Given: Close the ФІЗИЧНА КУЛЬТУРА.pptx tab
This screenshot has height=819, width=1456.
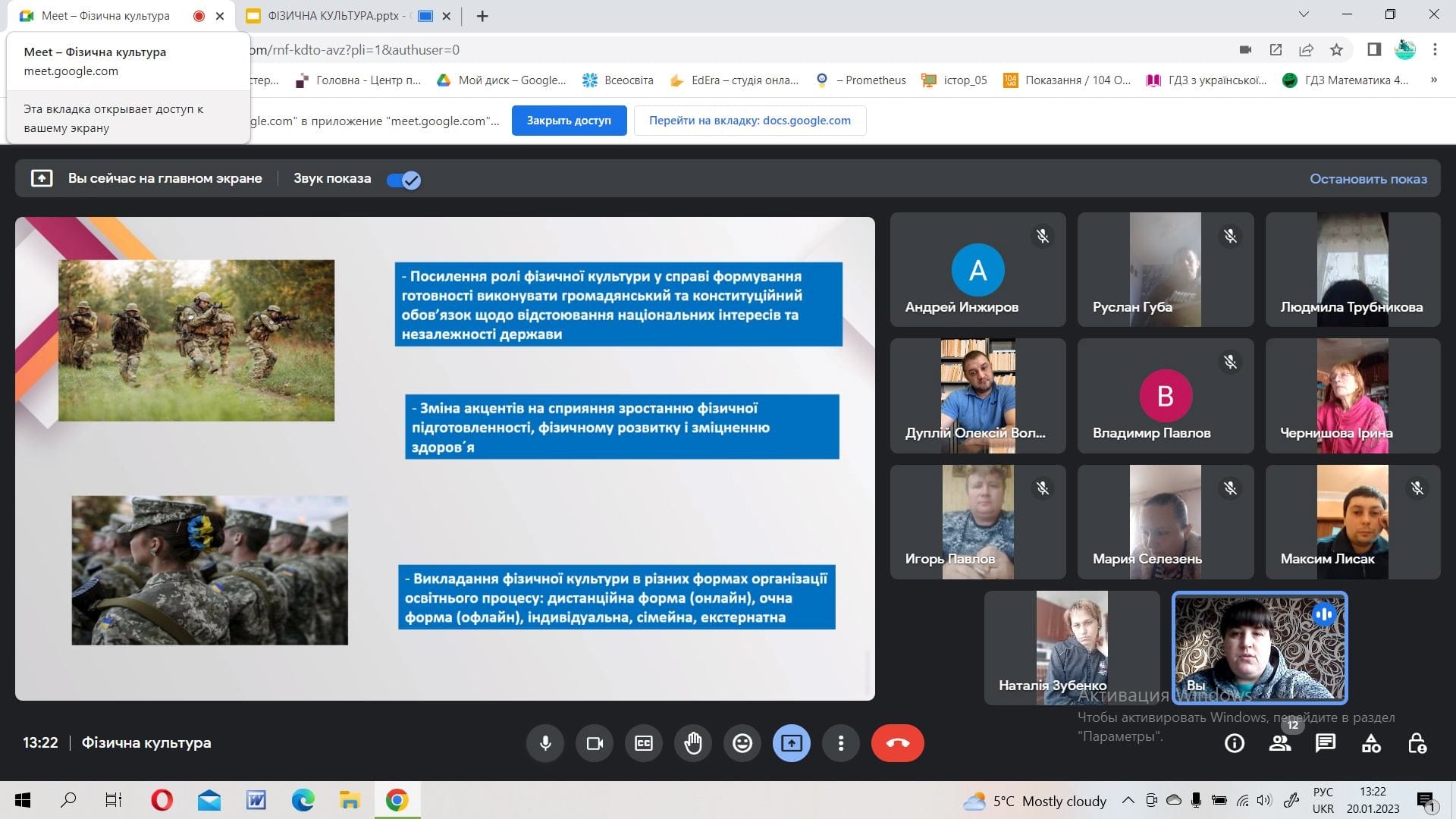Looking at the screenshot, I should click(x=447, y=16).
